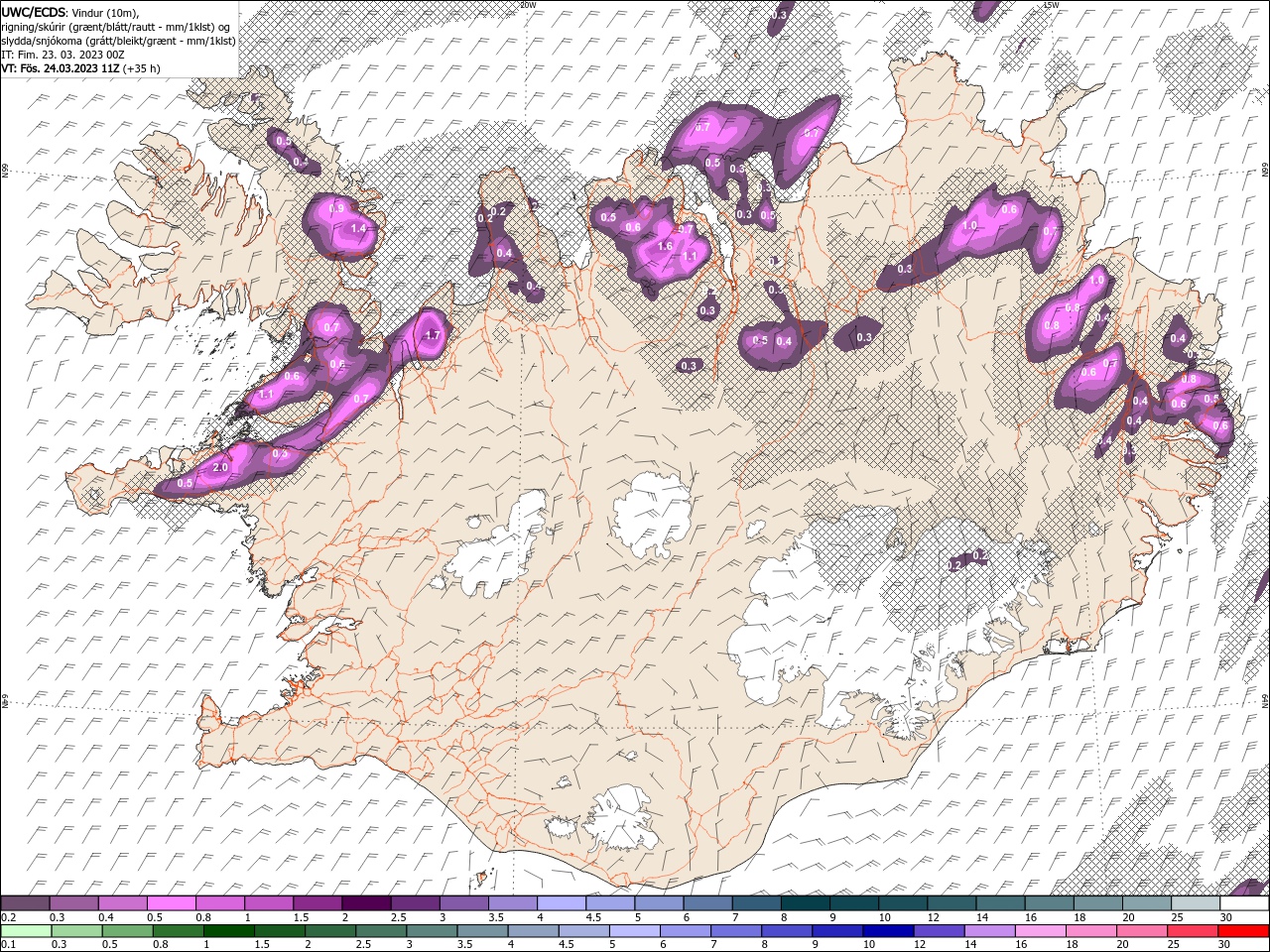This screenshot has width=1270, height=952.
Task: Click the upper-row legend swatch starting at 12
Action: [952, 903]
